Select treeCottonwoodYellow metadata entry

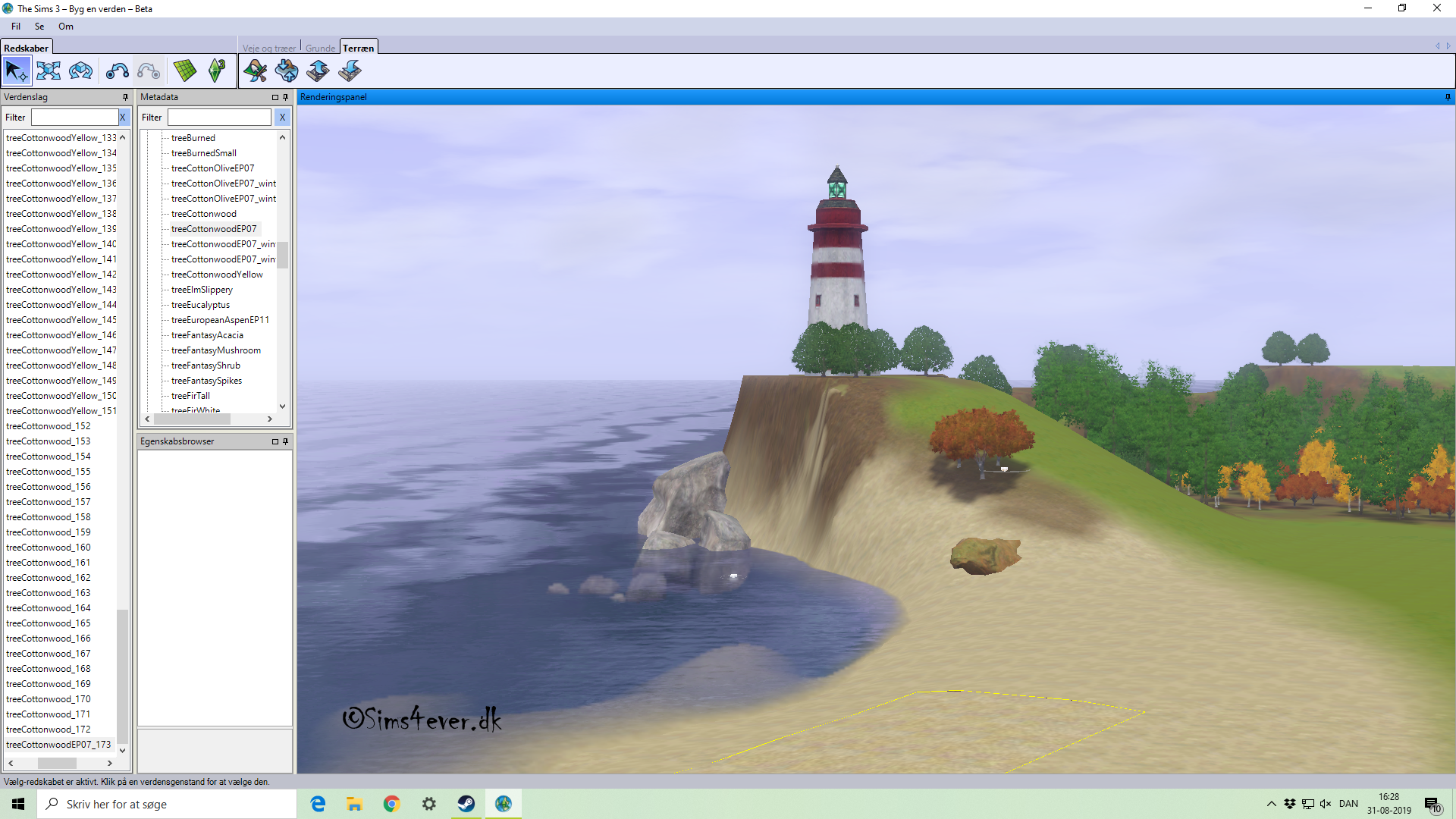[217, 275]
